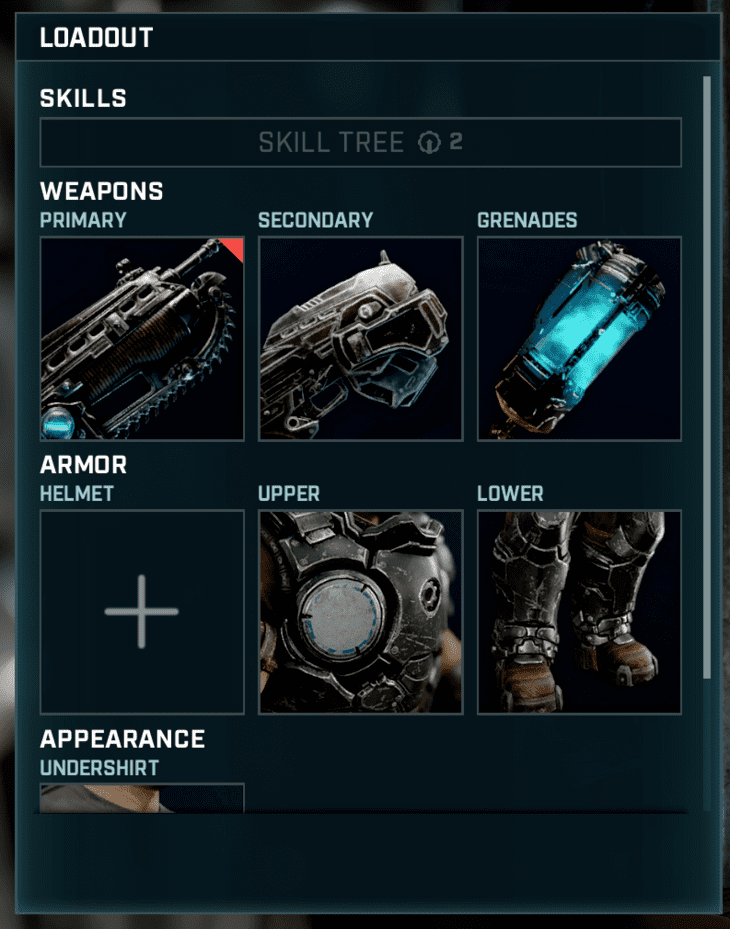Choose the glowing blue grenade slot
The width and height of the screenshot is (730, 929).
579,338
